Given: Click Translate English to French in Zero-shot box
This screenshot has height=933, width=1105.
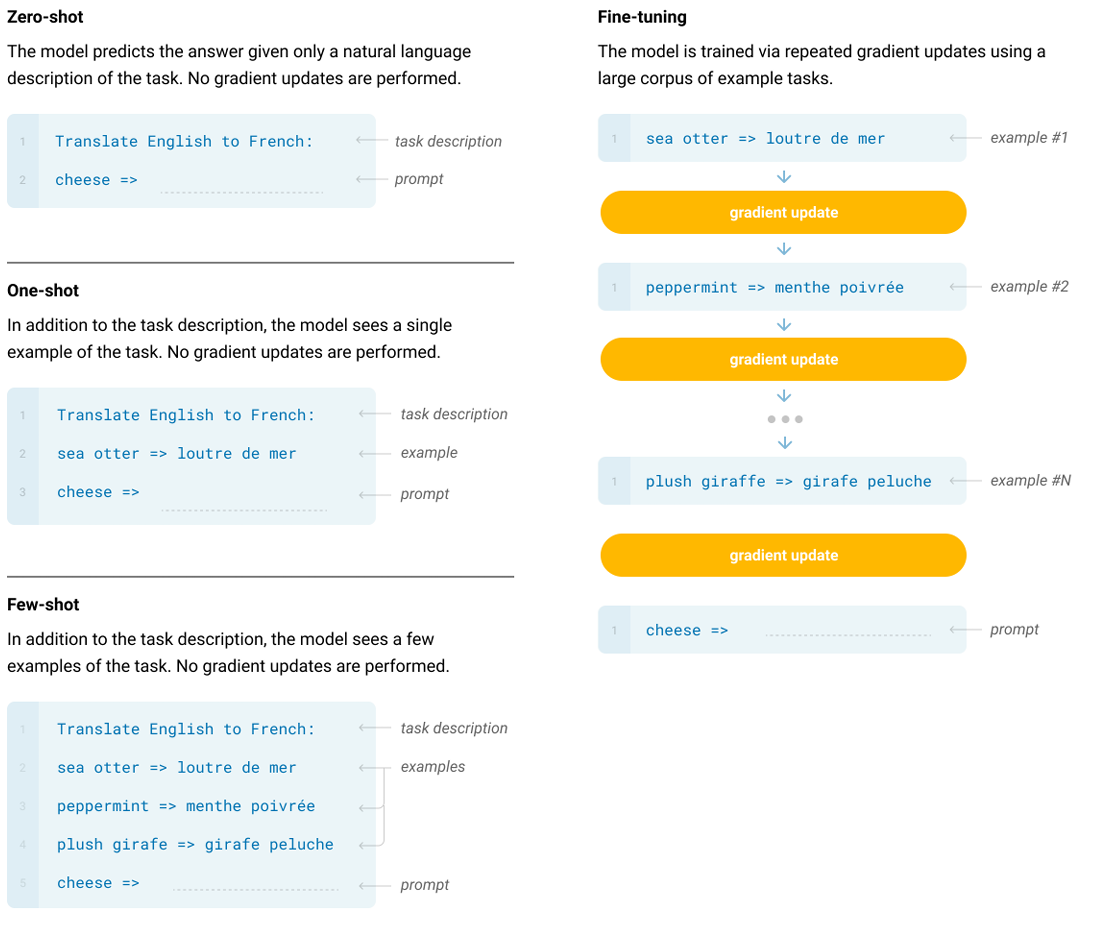Looking at the screenshot, I should (x=184, y=142).
